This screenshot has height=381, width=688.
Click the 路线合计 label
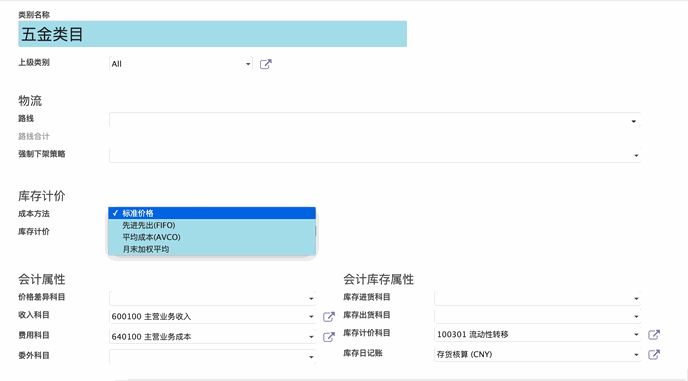click(34, 137)
